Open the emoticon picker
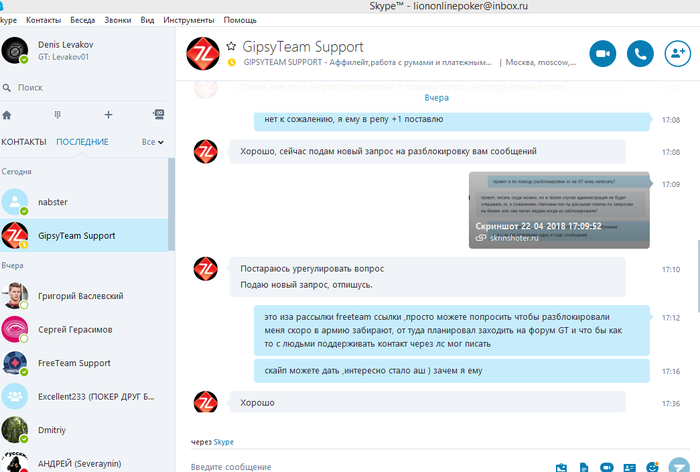 coord(652,467)
